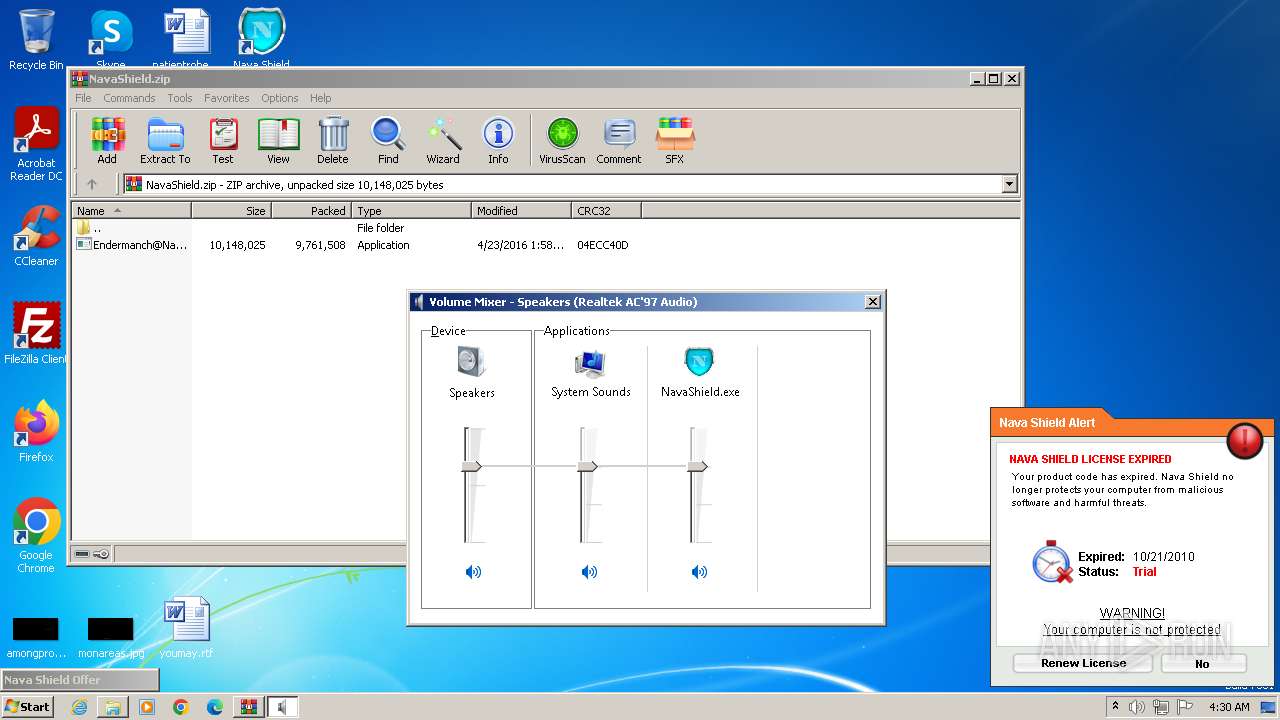Viewport: 1280px width, 720px height.
Task: Click the Info toolbar icon
Action: (x=498, y=140)
